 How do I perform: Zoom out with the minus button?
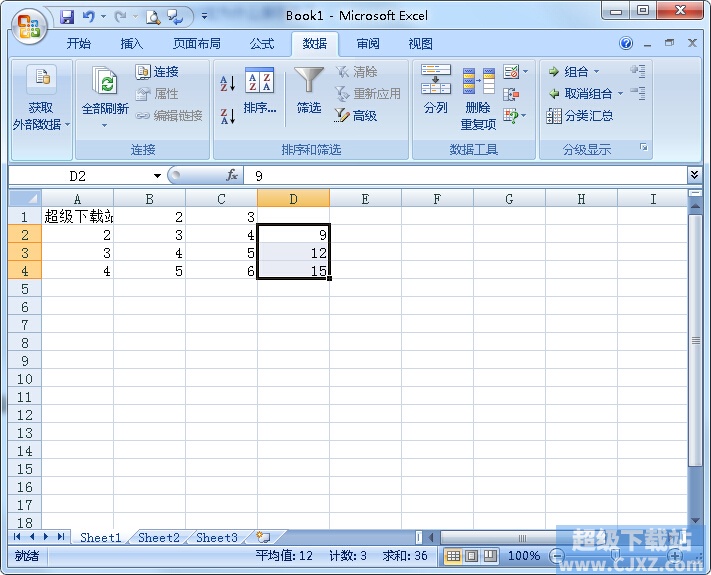click(557, 556)
